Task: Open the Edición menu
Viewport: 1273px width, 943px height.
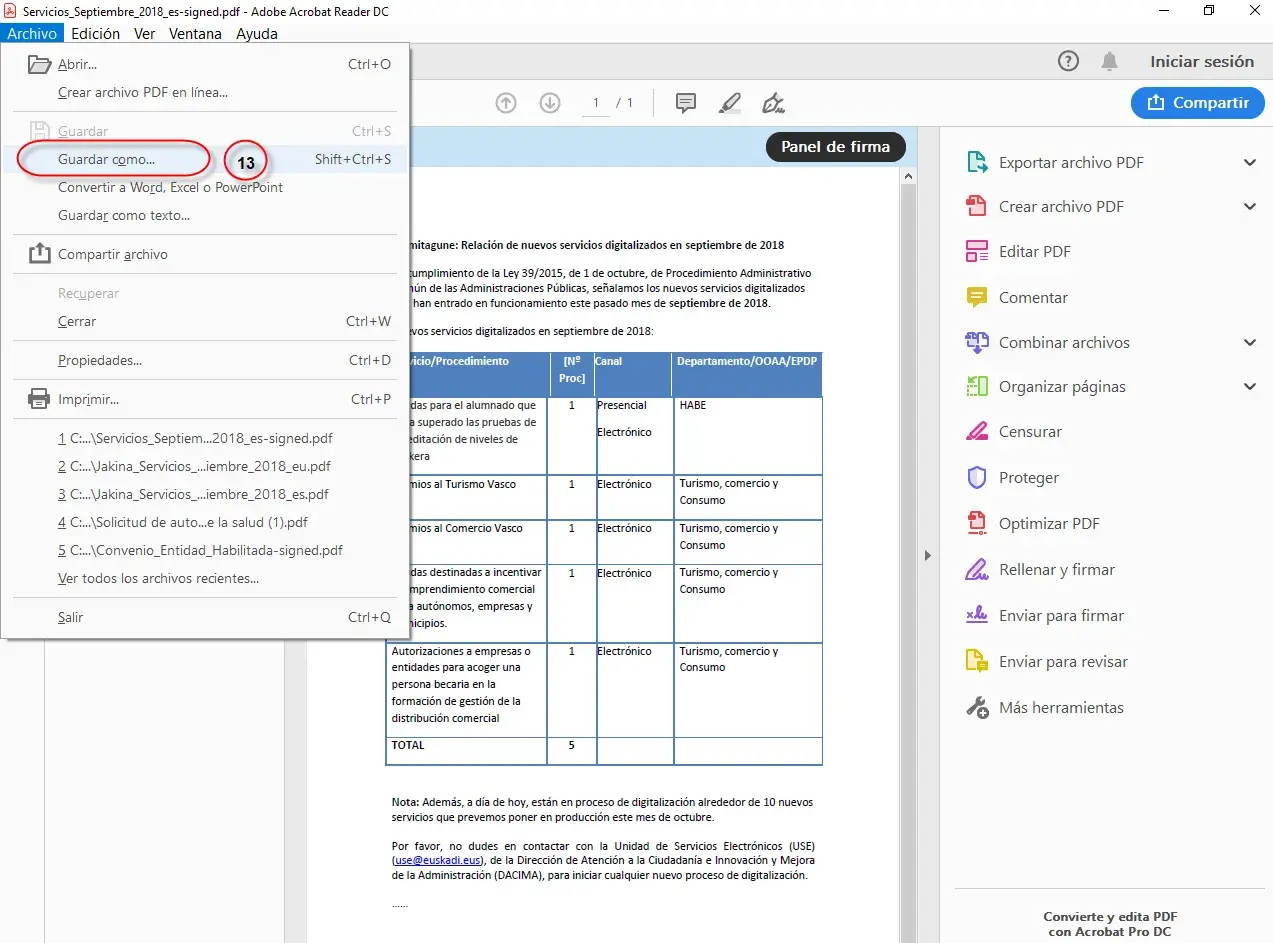Action: [96, 33]
